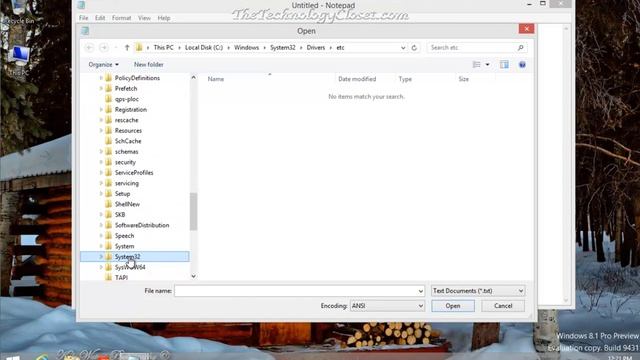Select the security folder
This screenshot has width=640, height=360.
(x=125, y=162)
